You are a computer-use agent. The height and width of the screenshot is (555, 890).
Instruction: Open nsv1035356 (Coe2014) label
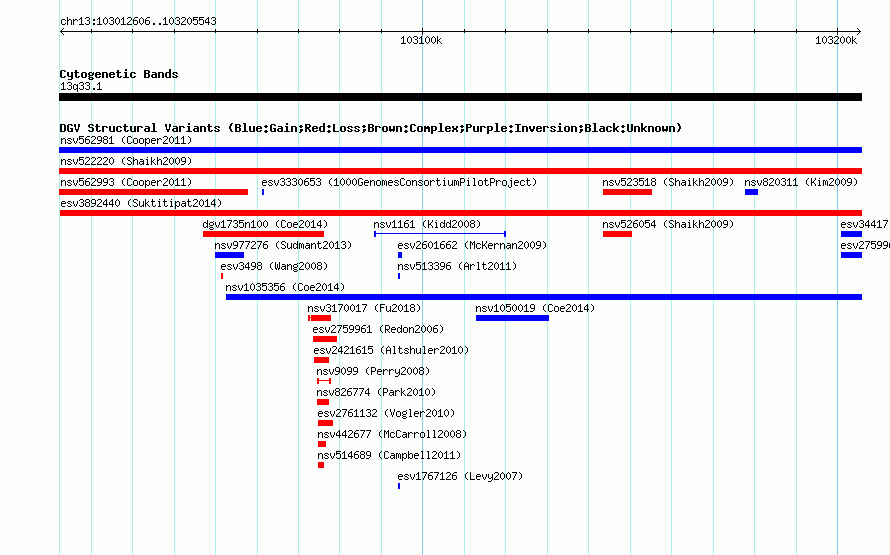[285, 287]
